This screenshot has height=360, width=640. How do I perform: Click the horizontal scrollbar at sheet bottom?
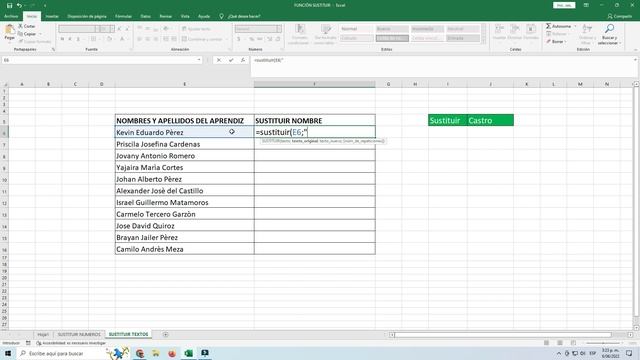[x=503, y=335]
